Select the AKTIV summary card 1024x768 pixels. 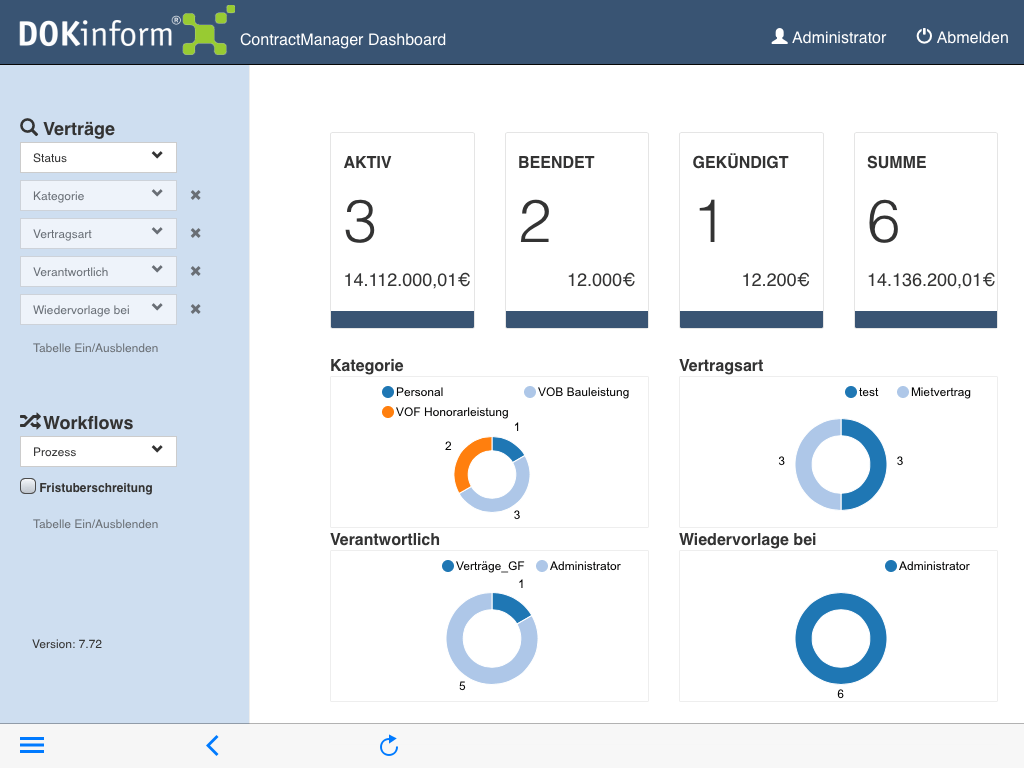(x=402, y=230)
